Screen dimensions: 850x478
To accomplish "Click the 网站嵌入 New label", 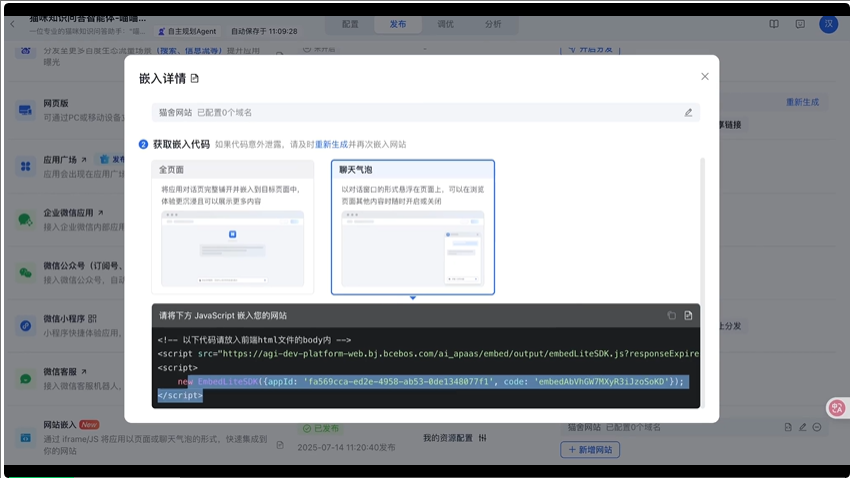I will coord(89,425).
